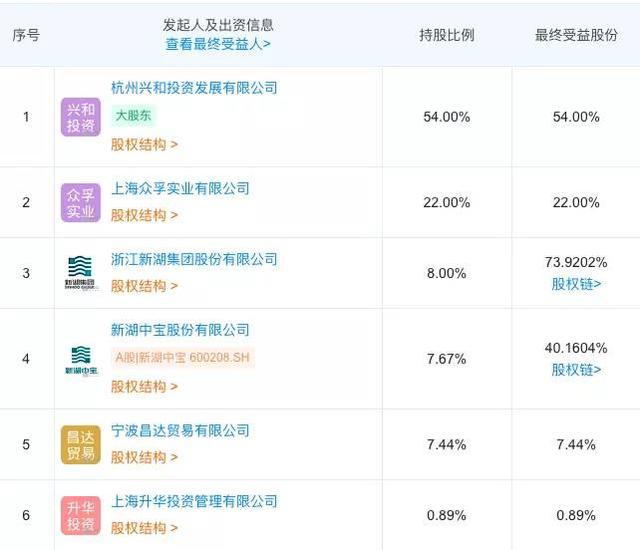
Task: Open 上海众孚实业有限公司 company page
Action: point(180,189)
